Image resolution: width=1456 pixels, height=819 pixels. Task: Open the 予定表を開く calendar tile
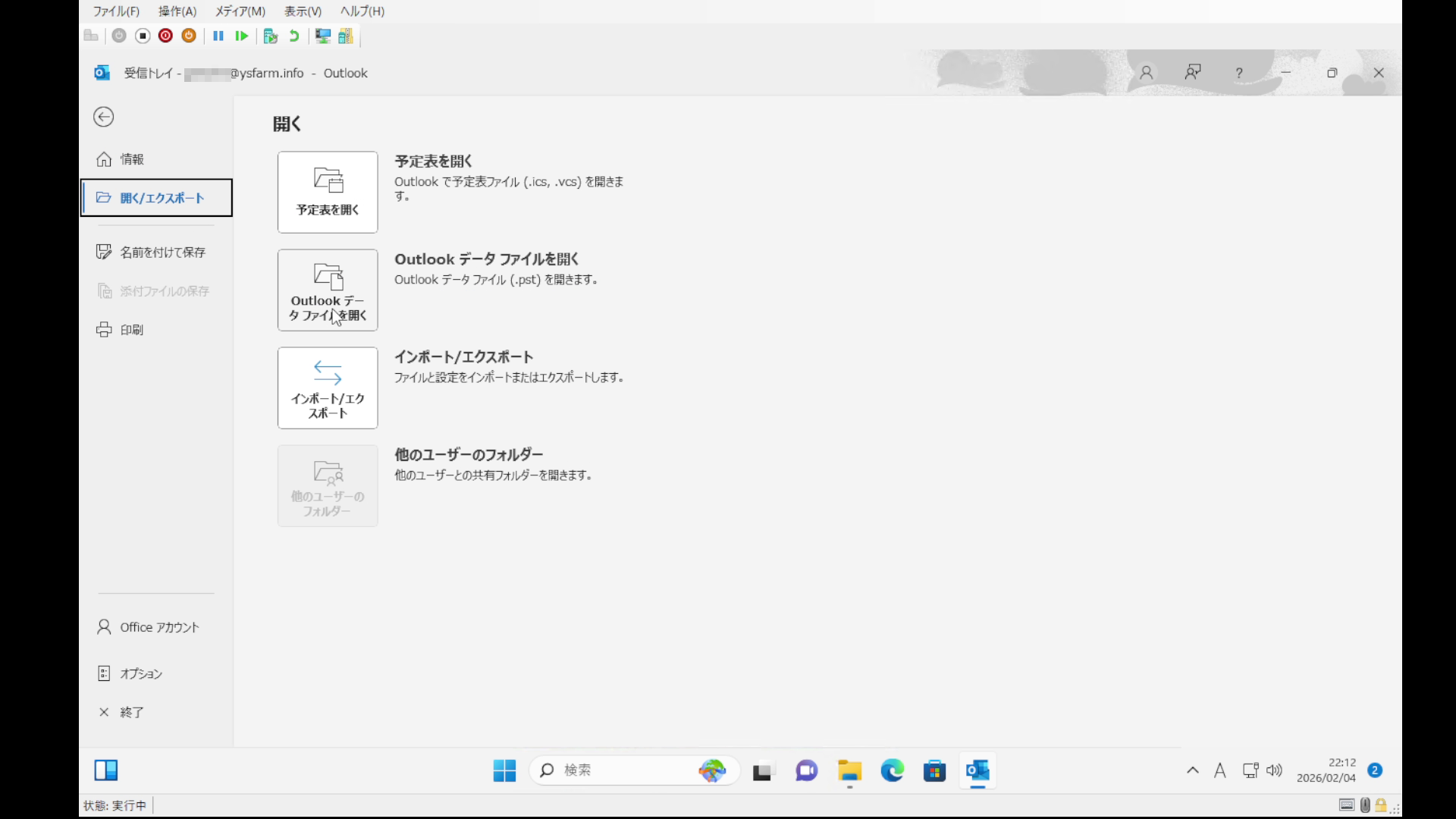(x=328, y=192)
